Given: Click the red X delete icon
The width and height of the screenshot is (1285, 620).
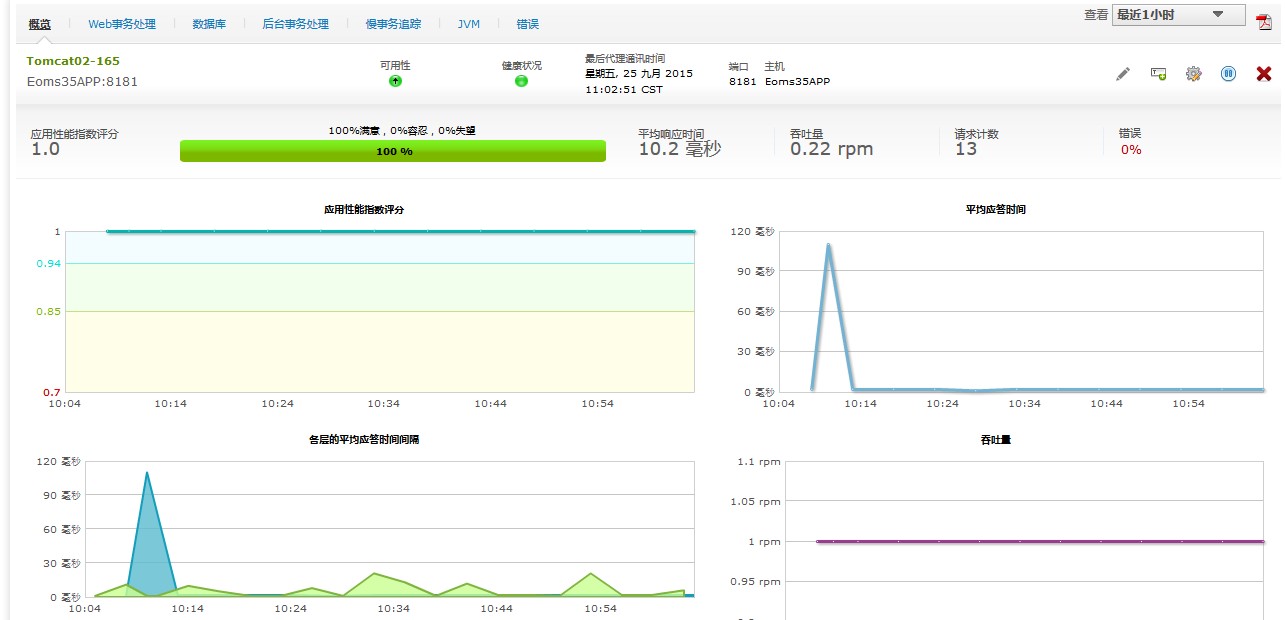Looking at the screenshot, I should coord(1263,74).
